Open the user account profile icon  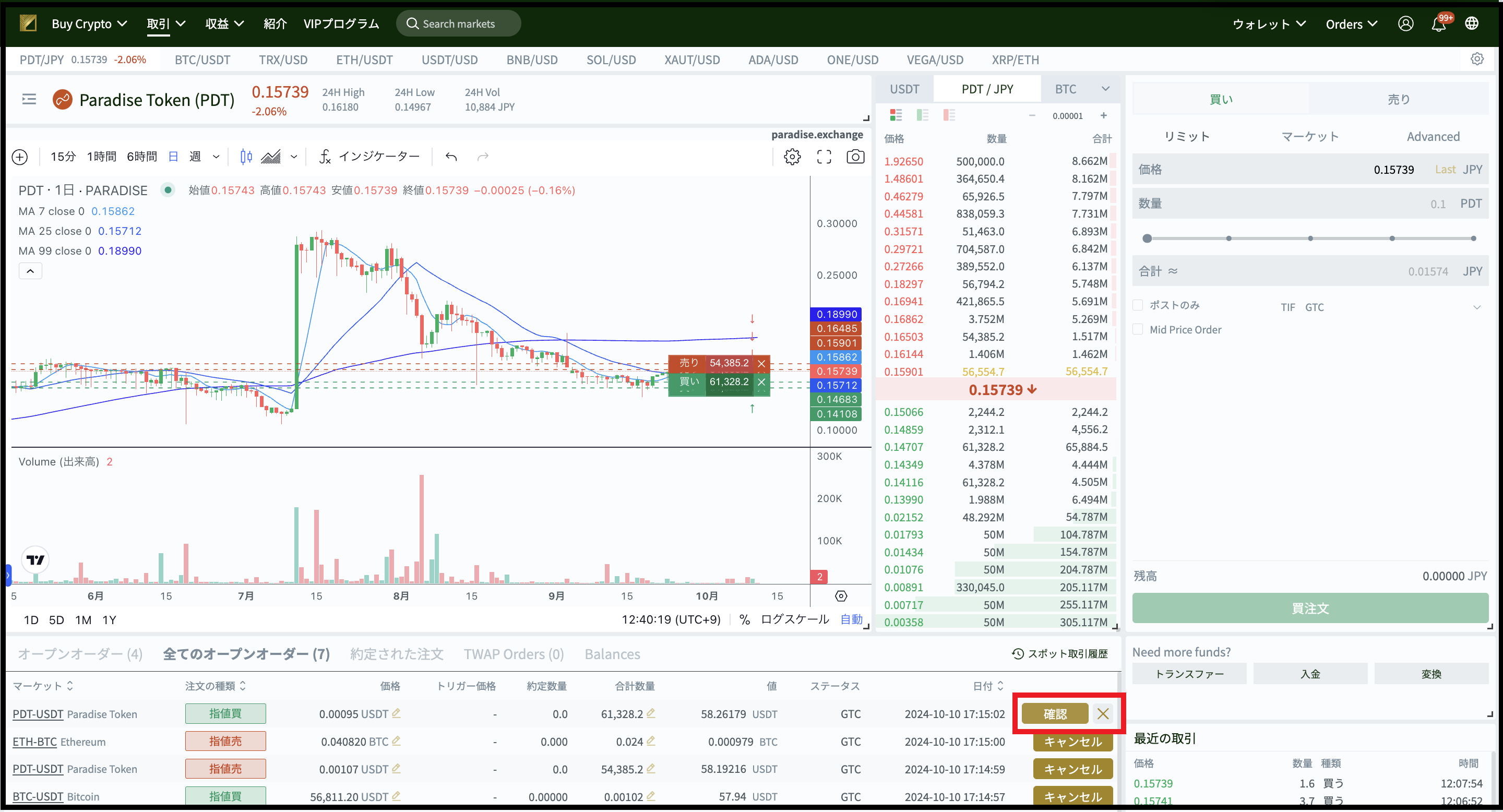1405,24
